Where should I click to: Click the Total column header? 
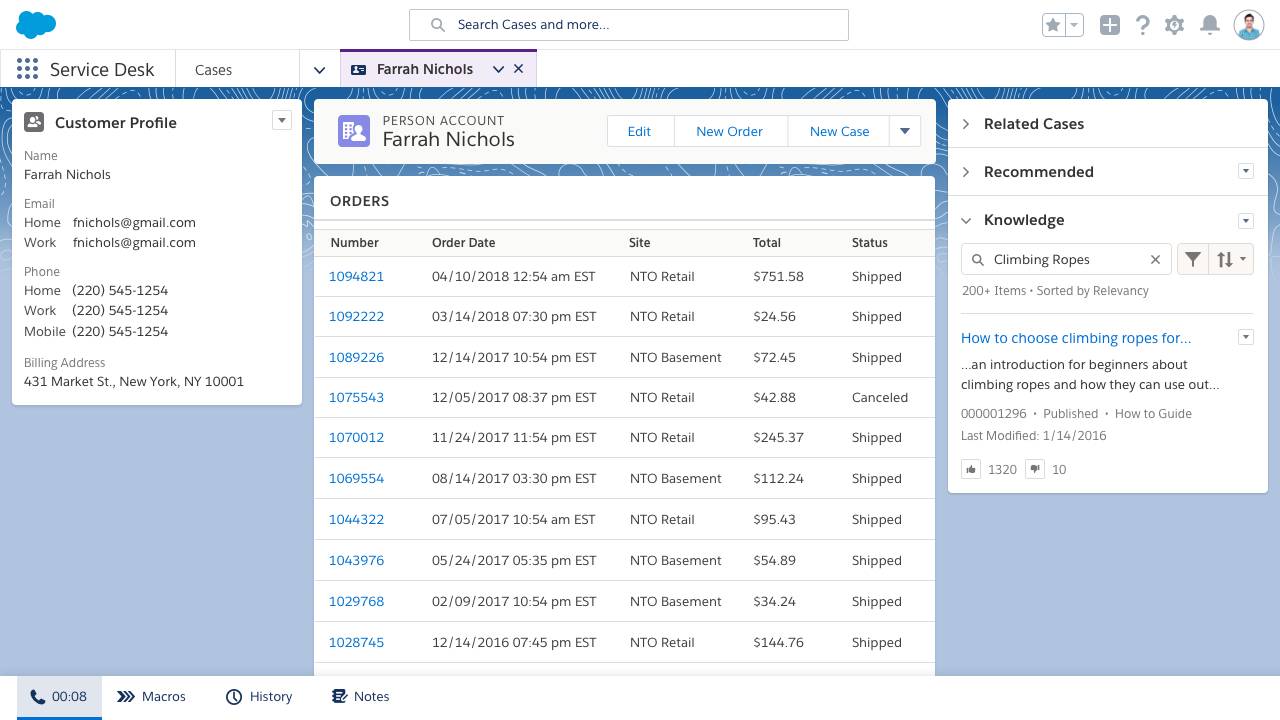coord(767,243)
